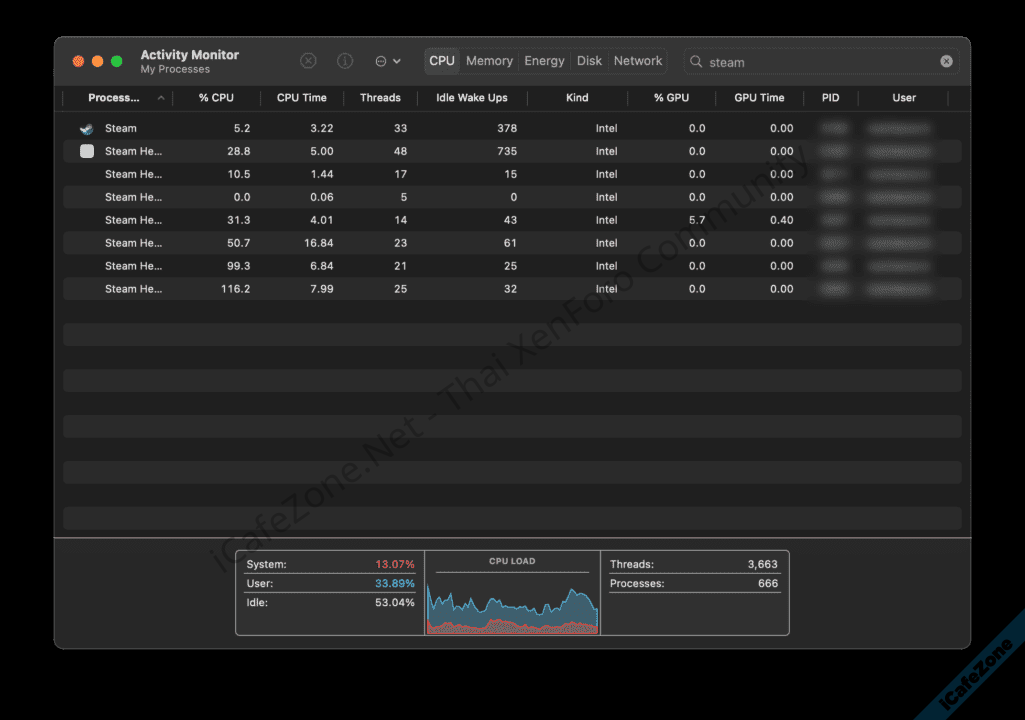Switch to the Energy tab
This screenshot has height=720, width=1025.
tap(544, 61)
